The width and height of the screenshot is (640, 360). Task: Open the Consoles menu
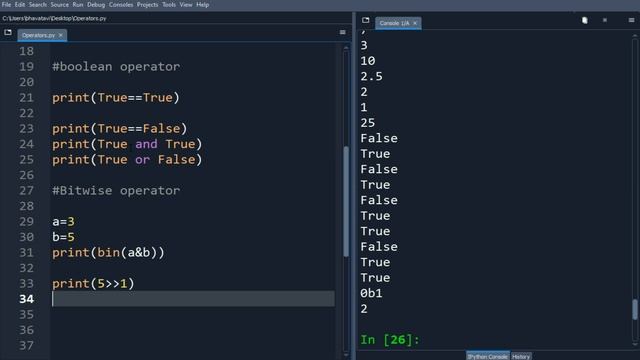coord(121,4)
